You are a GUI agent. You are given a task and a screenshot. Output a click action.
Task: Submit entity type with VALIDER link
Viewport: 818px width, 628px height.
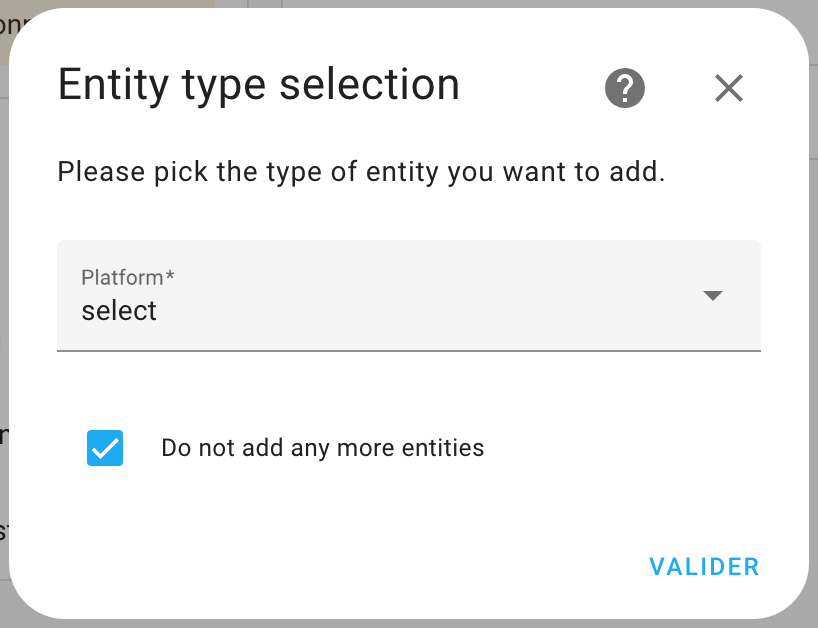[704, 567]
